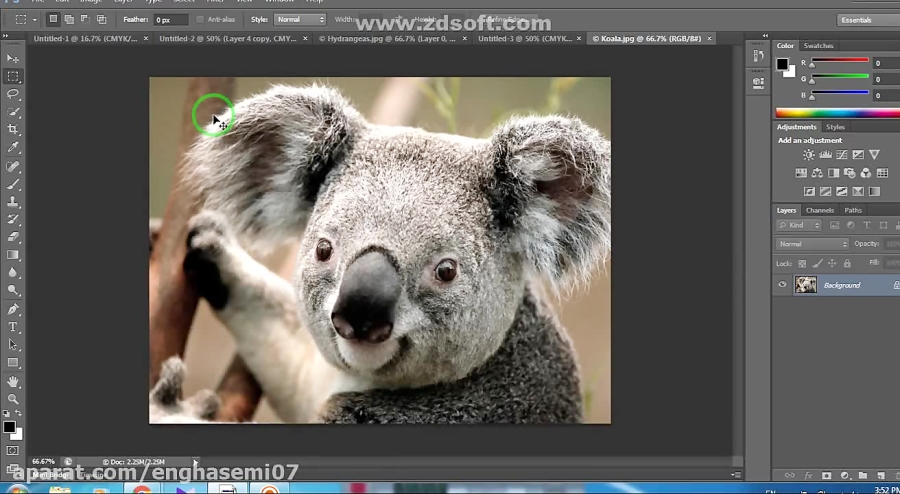Add a Photo Filter adjustment
Viewport: 900px width, 494px height.
click(x=849, y=173)
